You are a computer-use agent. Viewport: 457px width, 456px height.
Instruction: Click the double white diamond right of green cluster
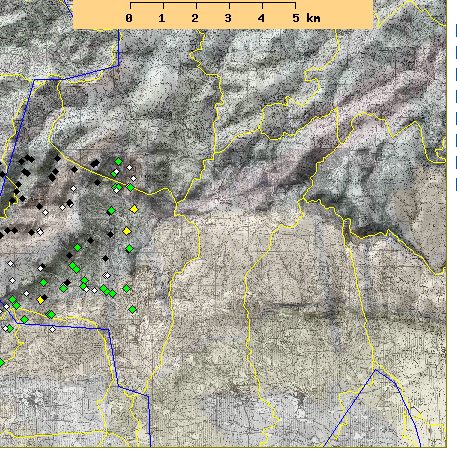107,275
